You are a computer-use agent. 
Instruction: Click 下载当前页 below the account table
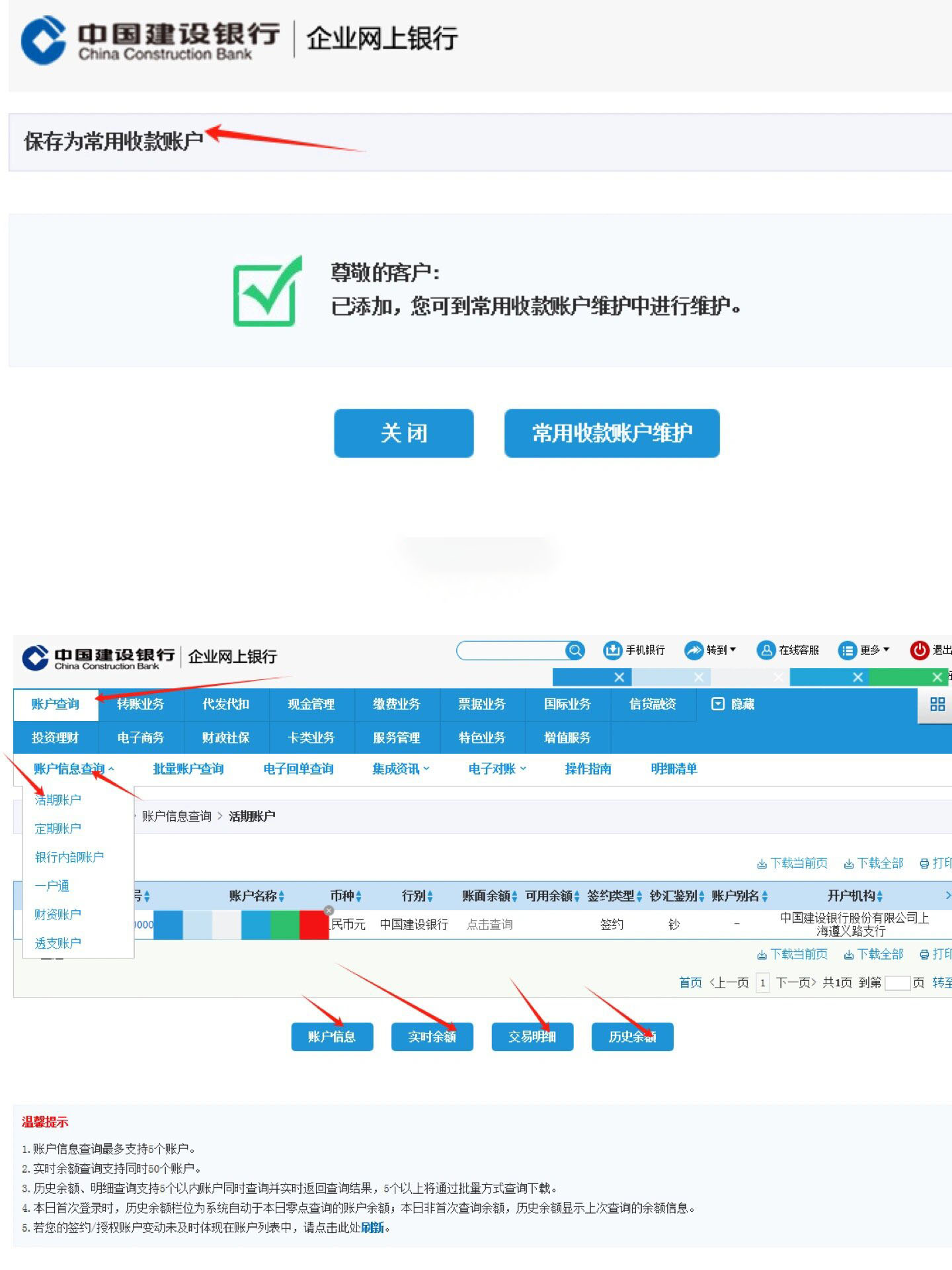(x=792, y=954)
